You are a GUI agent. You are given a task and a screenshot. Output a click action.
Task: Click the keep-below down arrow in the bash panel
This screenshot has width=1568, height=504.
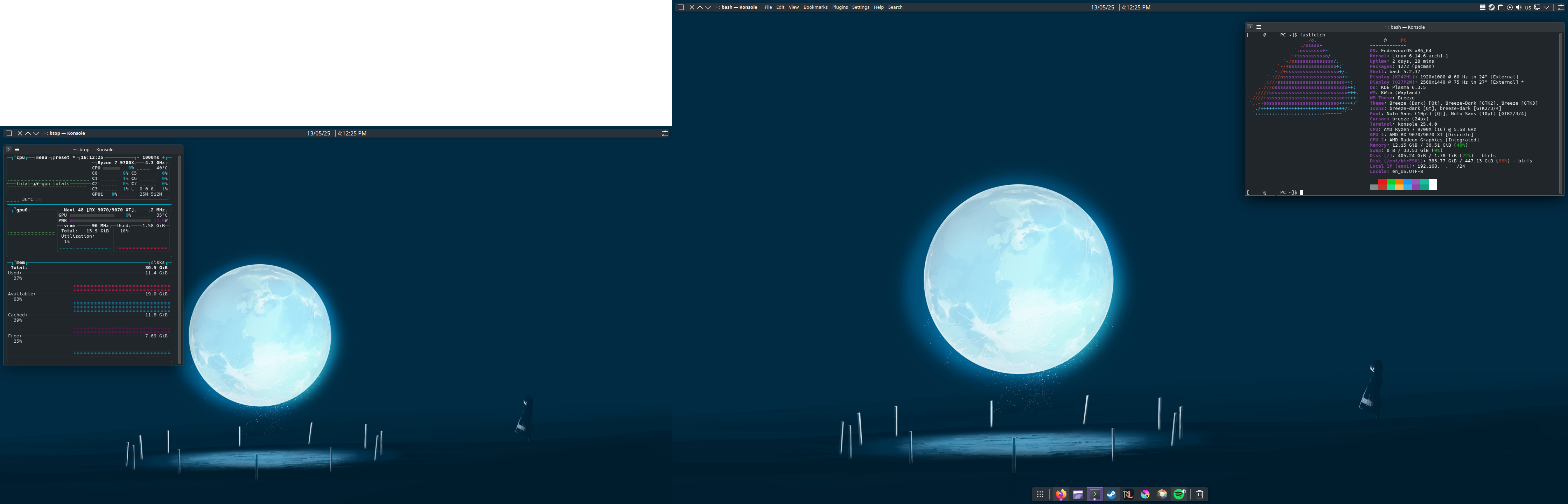point(708,7)
